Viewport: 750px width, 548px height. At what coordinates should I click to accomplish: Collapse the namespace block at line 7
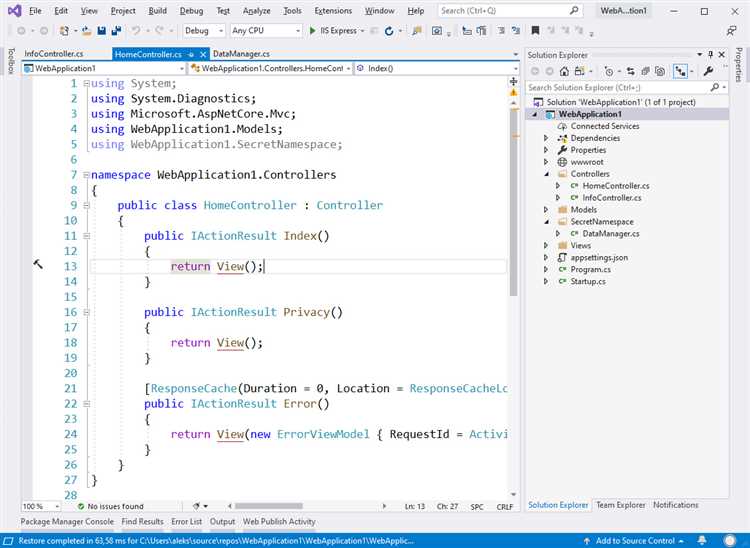click(x=86, y=175)
